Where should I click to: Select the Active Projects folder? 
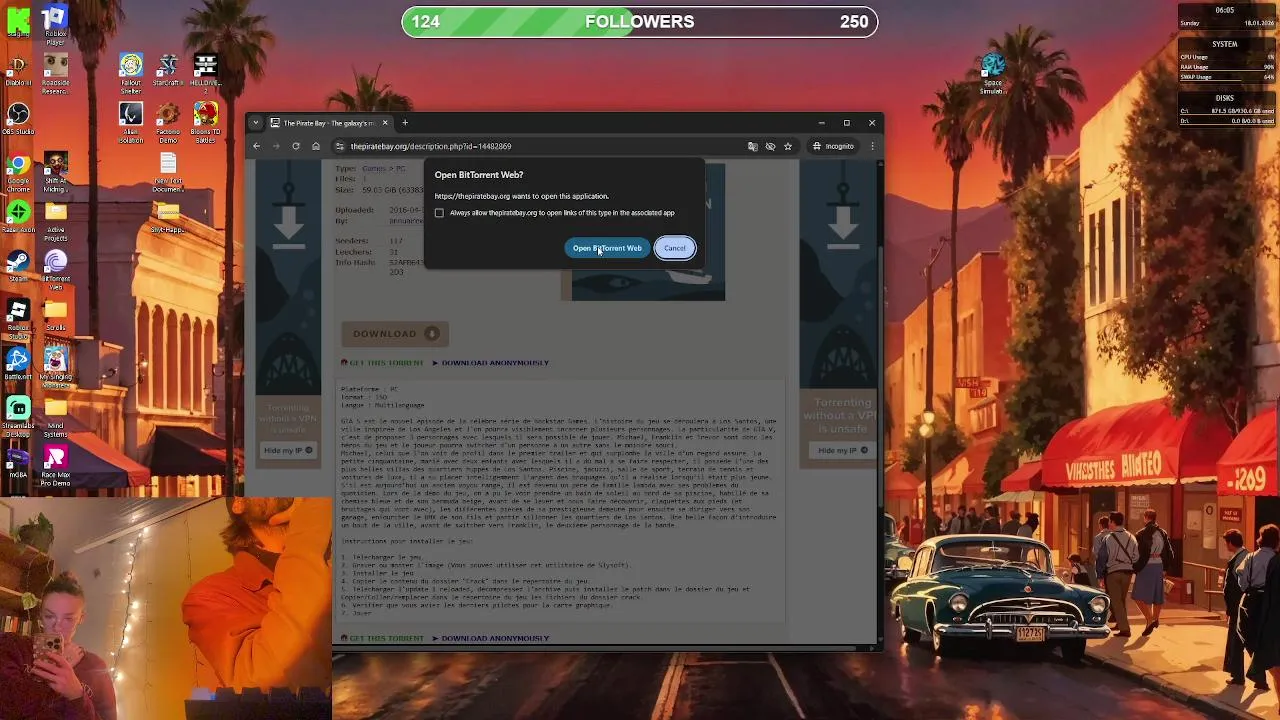[x=55, y=221]
